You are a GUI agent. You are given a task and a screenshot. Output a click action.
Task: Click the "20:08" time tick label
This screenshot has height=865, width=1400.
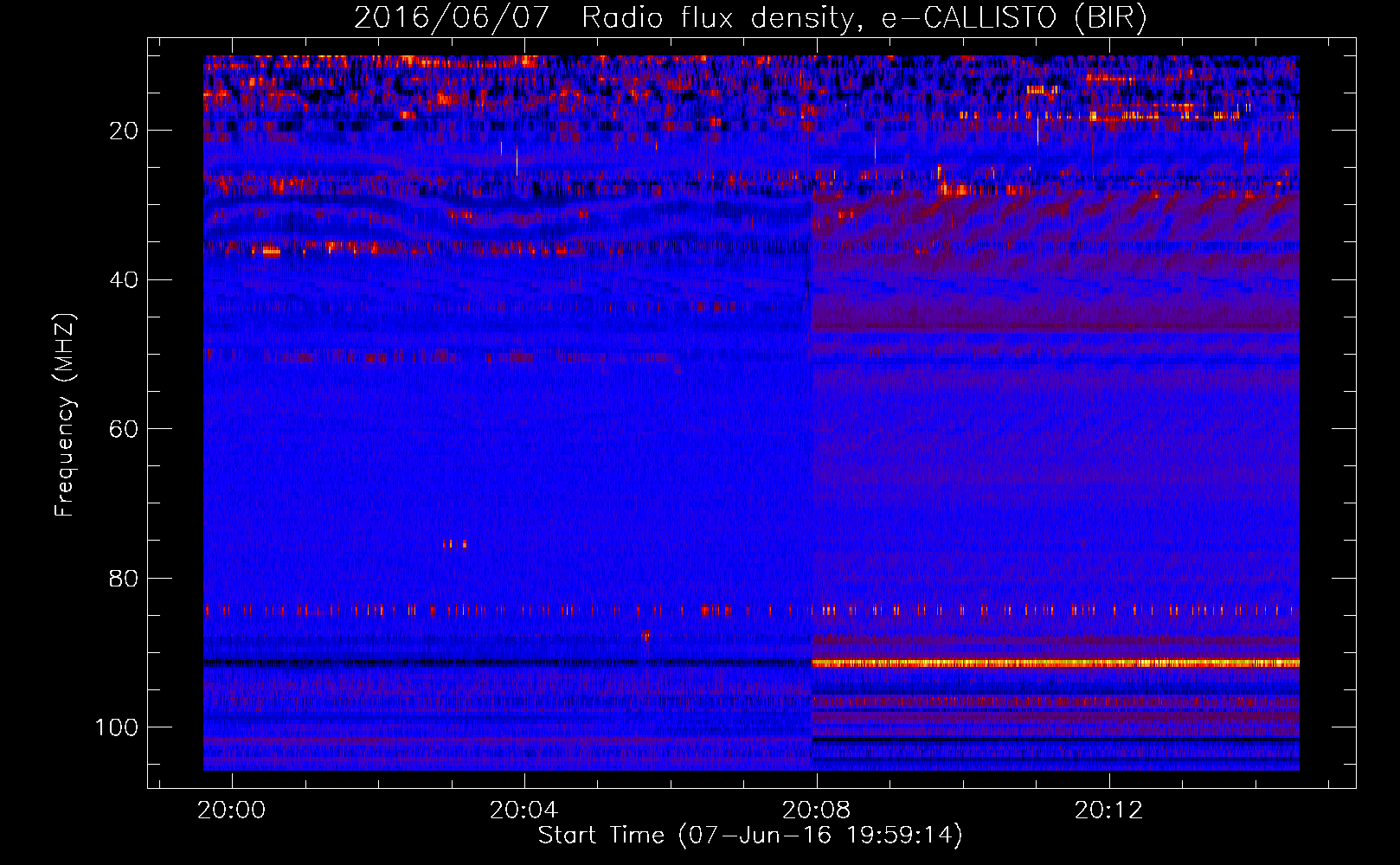(x=817, y=811)
